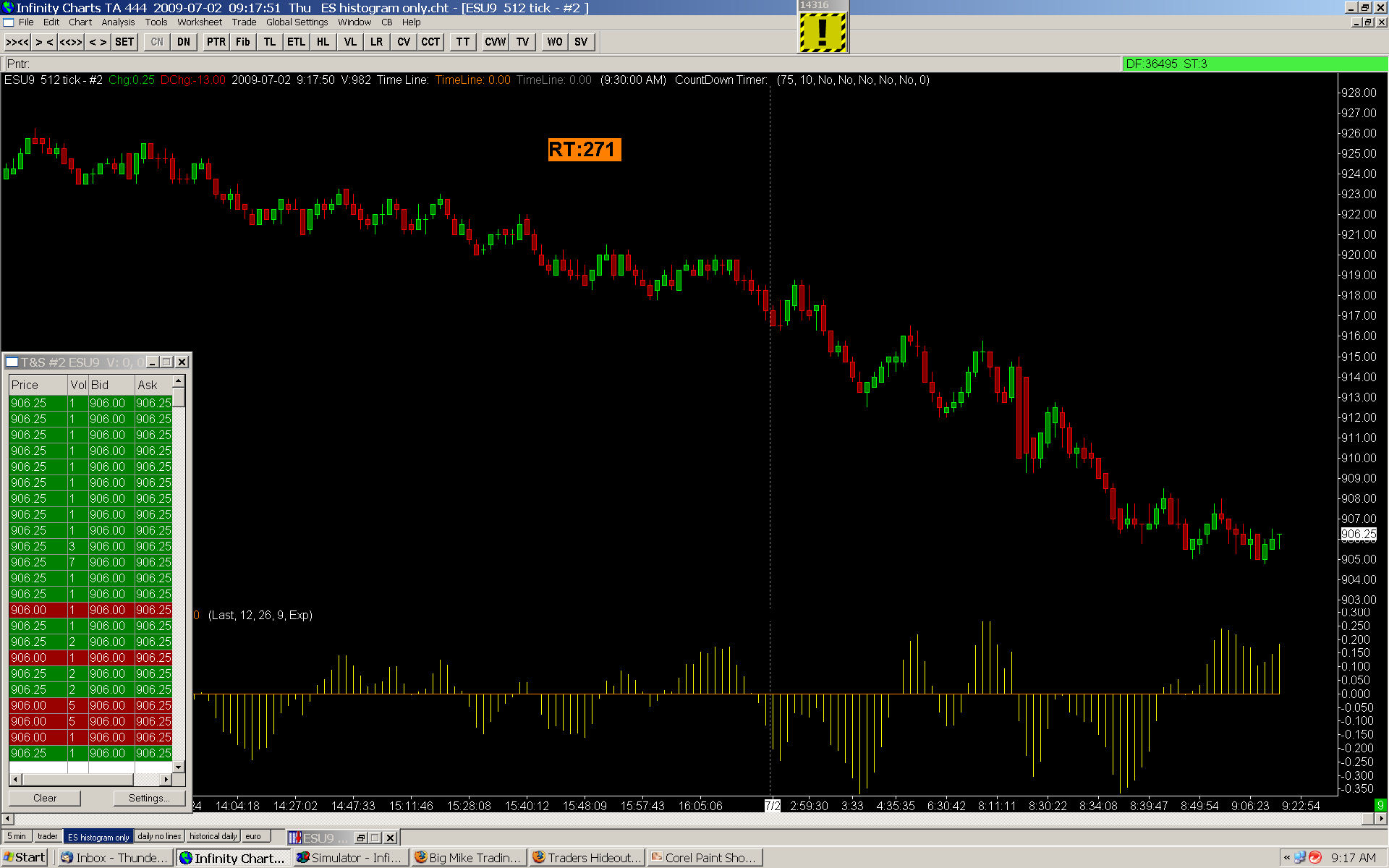Clear the T&S window with Clear button
The image size is (1389, 868).
[45, 799]
